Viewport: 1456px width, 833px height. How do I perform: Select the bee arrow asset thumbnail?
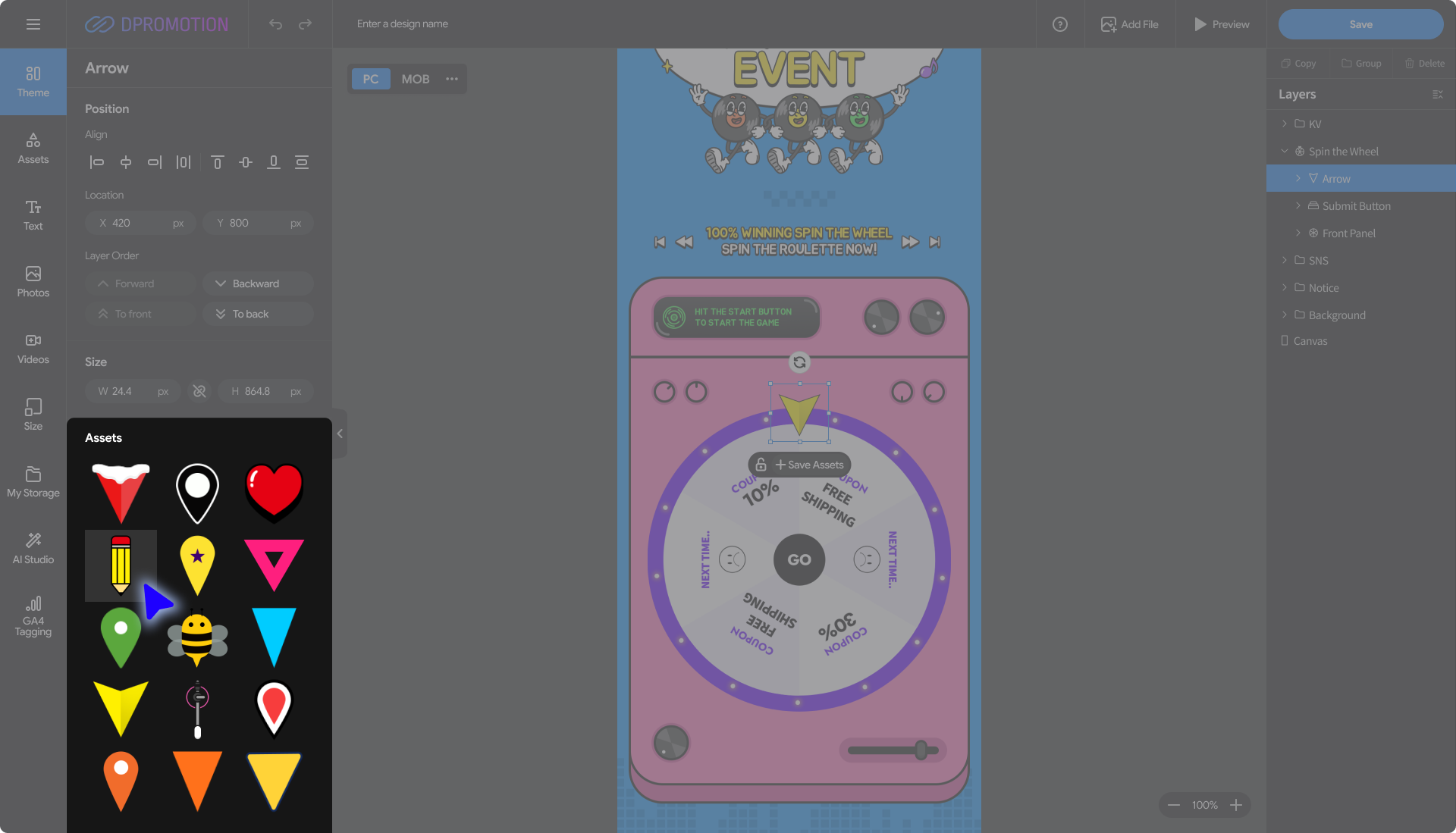197,637
